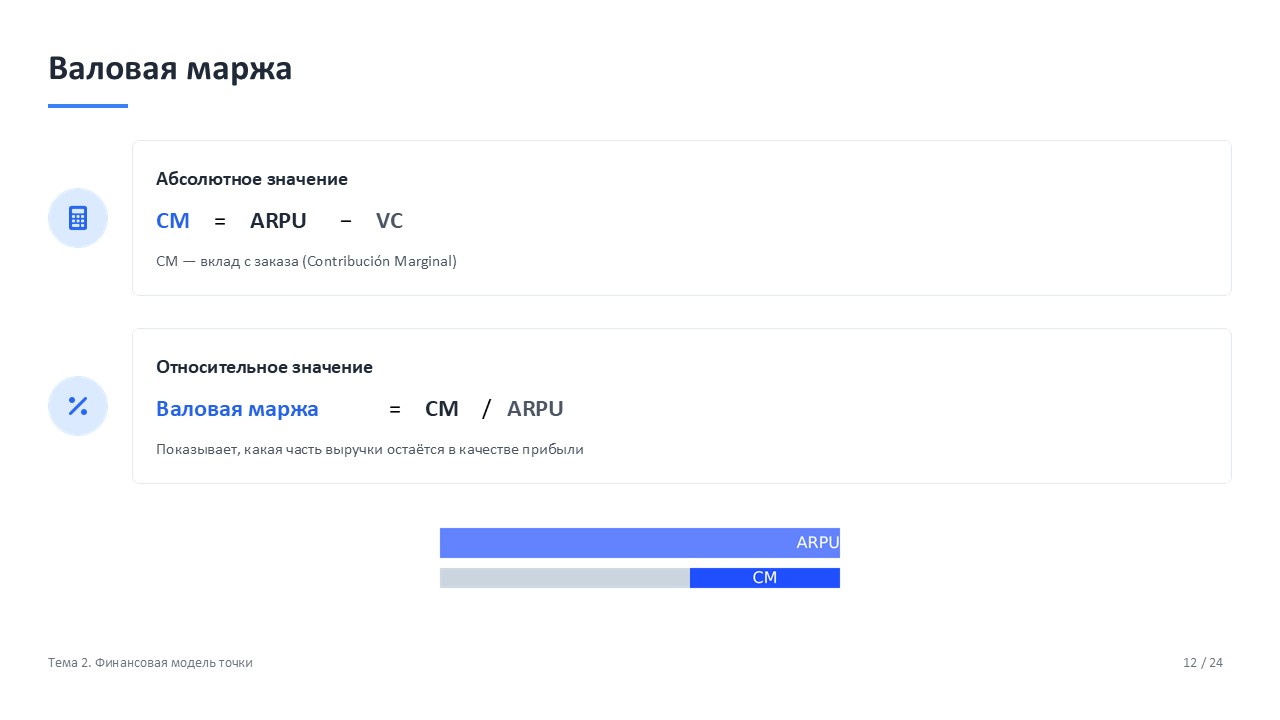
Task: Click the gray segment of the lower bar
Action: tap(565, 578)
